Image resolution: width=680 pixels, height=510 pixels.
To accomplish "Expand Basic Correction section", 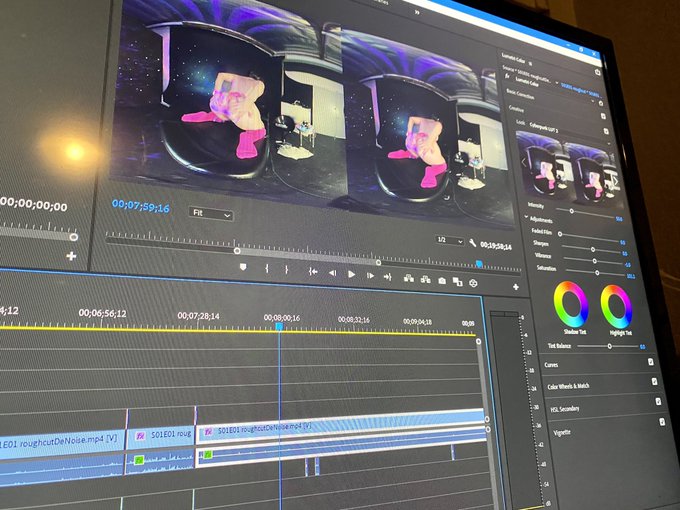I will click(x=520, y=93).
